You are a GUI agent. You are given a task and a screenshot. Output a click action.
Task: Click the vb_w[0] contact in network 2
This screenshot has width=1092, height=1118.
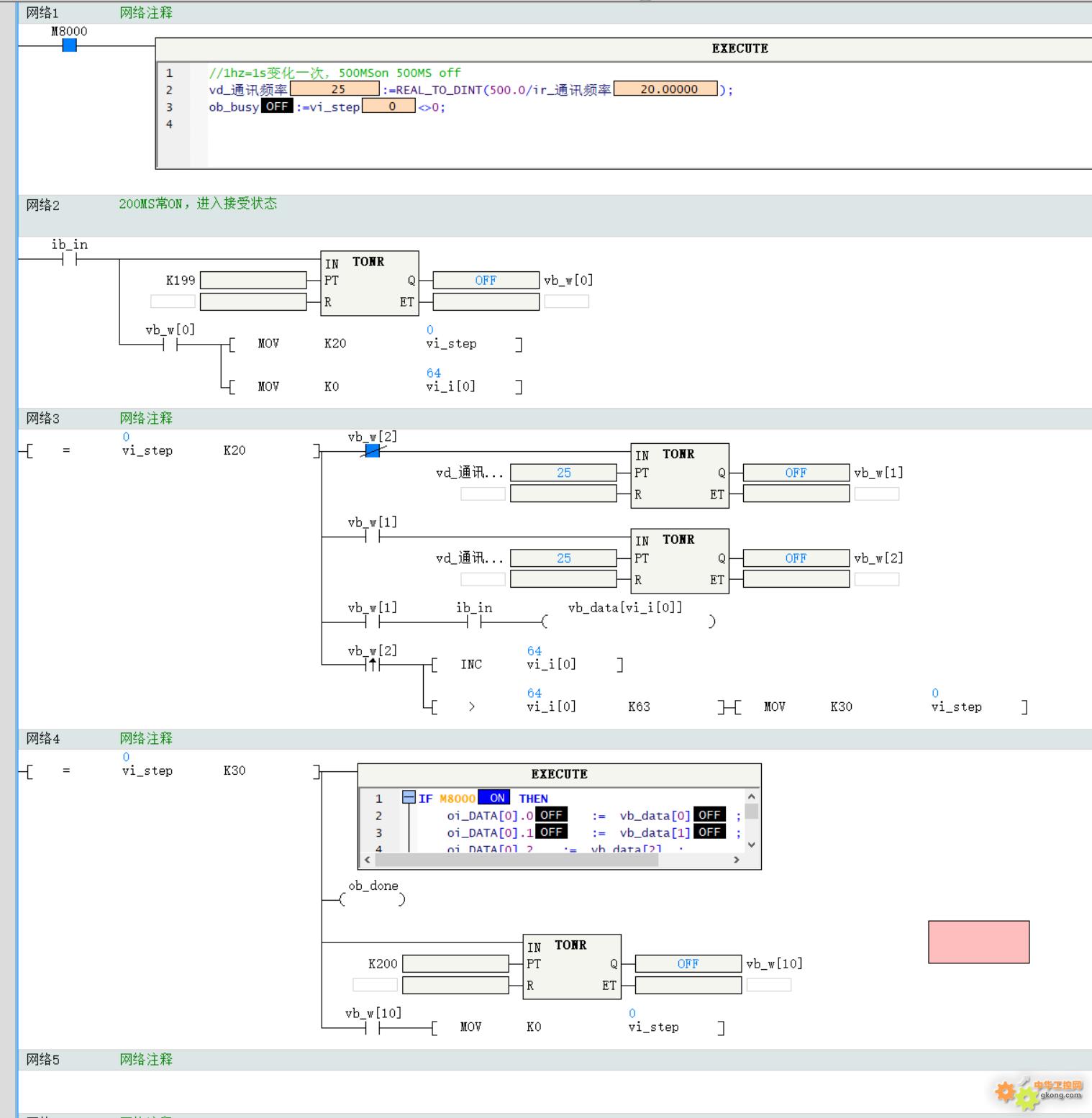pos(170,345)
